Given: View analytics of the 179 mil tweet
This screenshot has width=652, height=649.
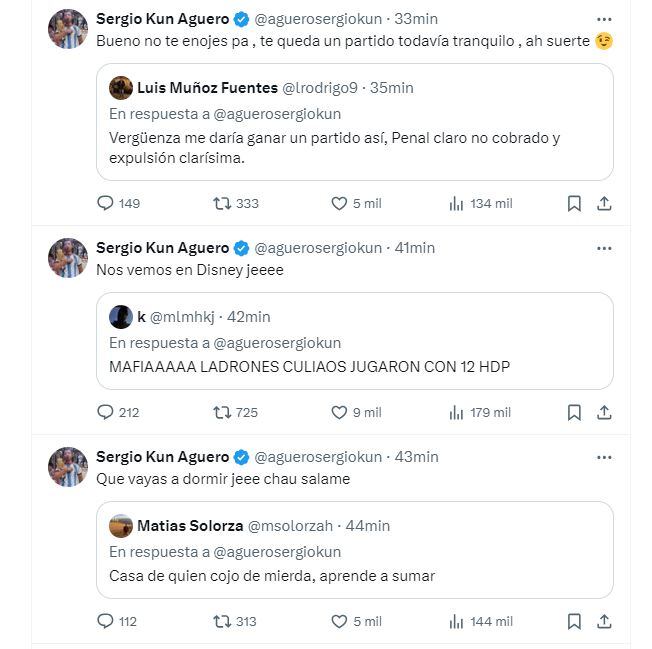Looking at the screenshot, I should pyautogui.click(x=457, y=412).
